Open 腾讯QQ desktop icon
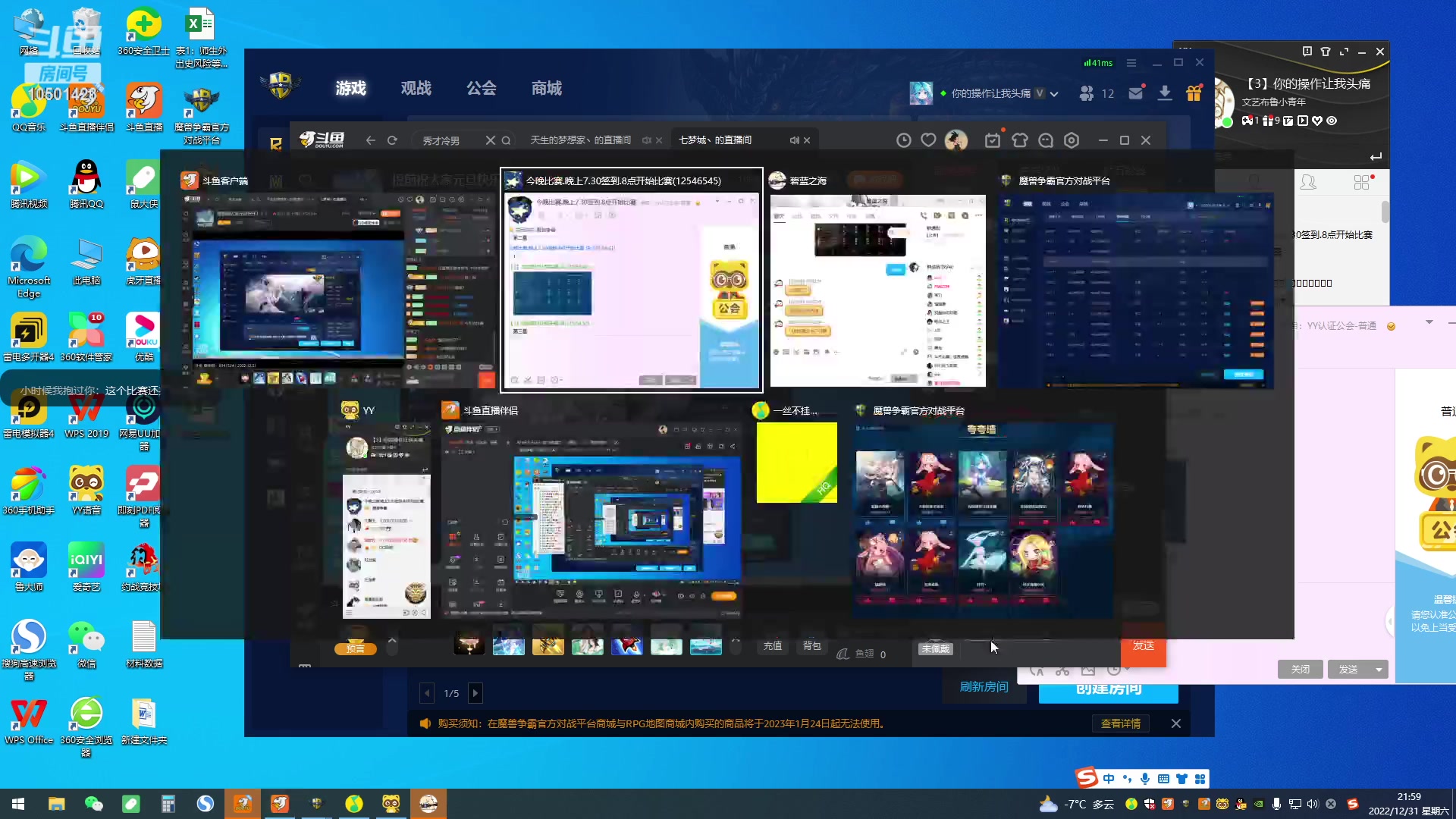Viewport: 1456px width, 819px height. pyautogui.click(x=86, y=184)
